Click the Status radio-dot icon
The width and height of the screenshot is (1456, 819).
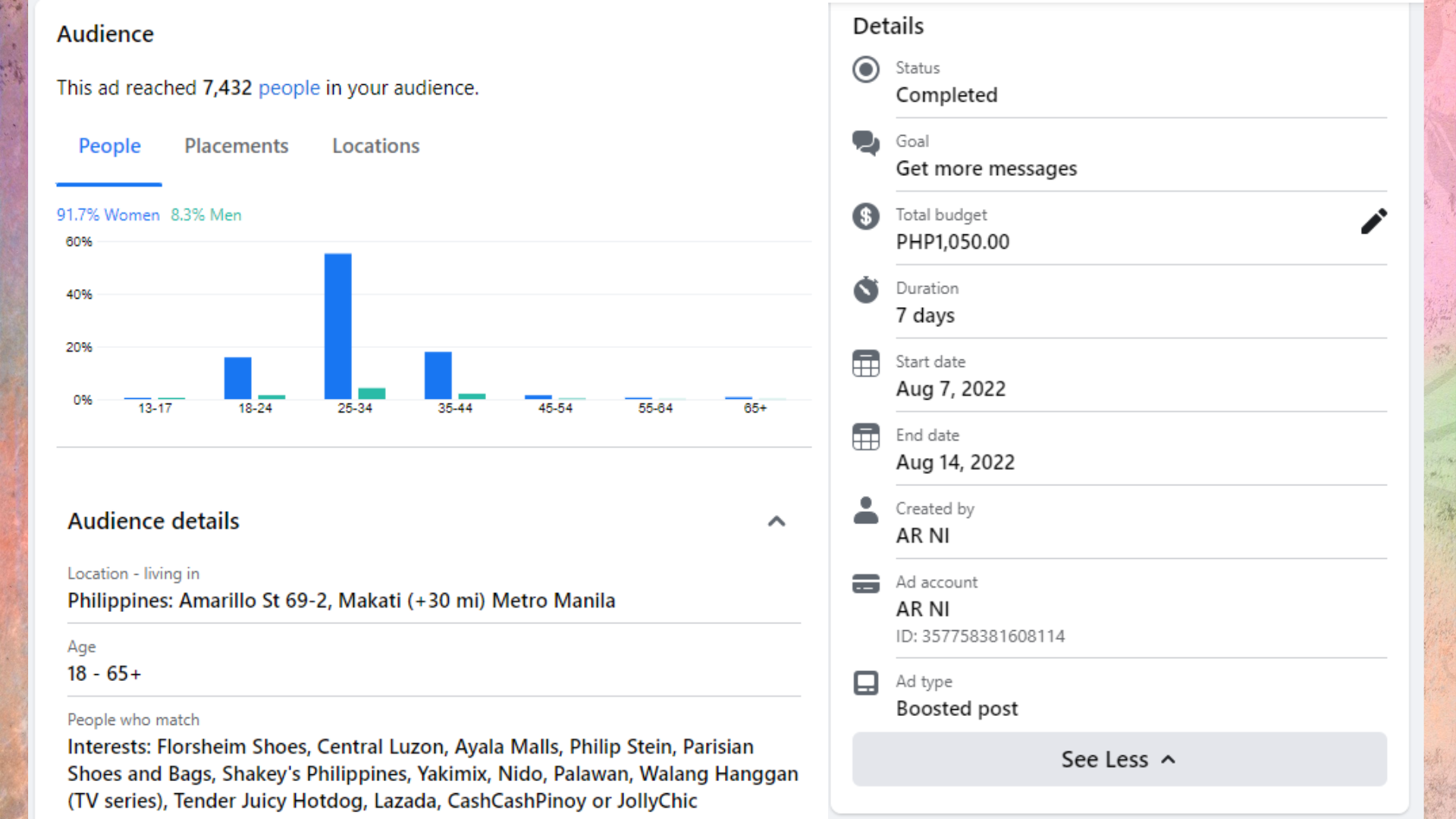[x=865, y=70]
